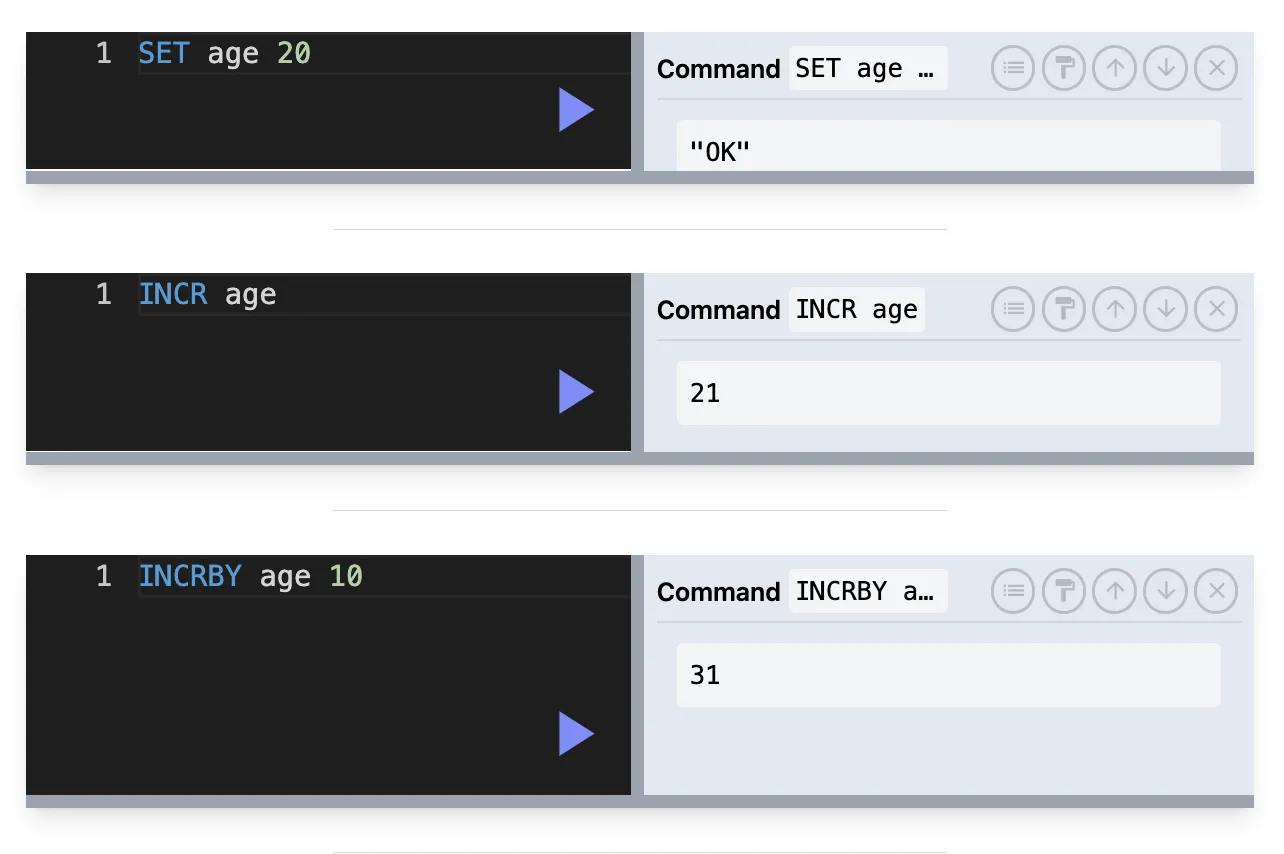Viewport: 1284px width, 854px height.
Task: Close the INCR age result panel
Action: click(x=1216, y=310)
